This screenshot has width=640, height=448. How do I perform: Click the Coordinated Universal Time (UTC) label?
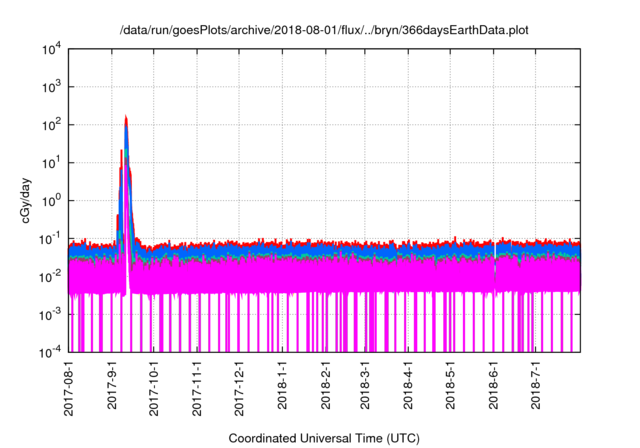pyautogui.click(x=324, y=439)
